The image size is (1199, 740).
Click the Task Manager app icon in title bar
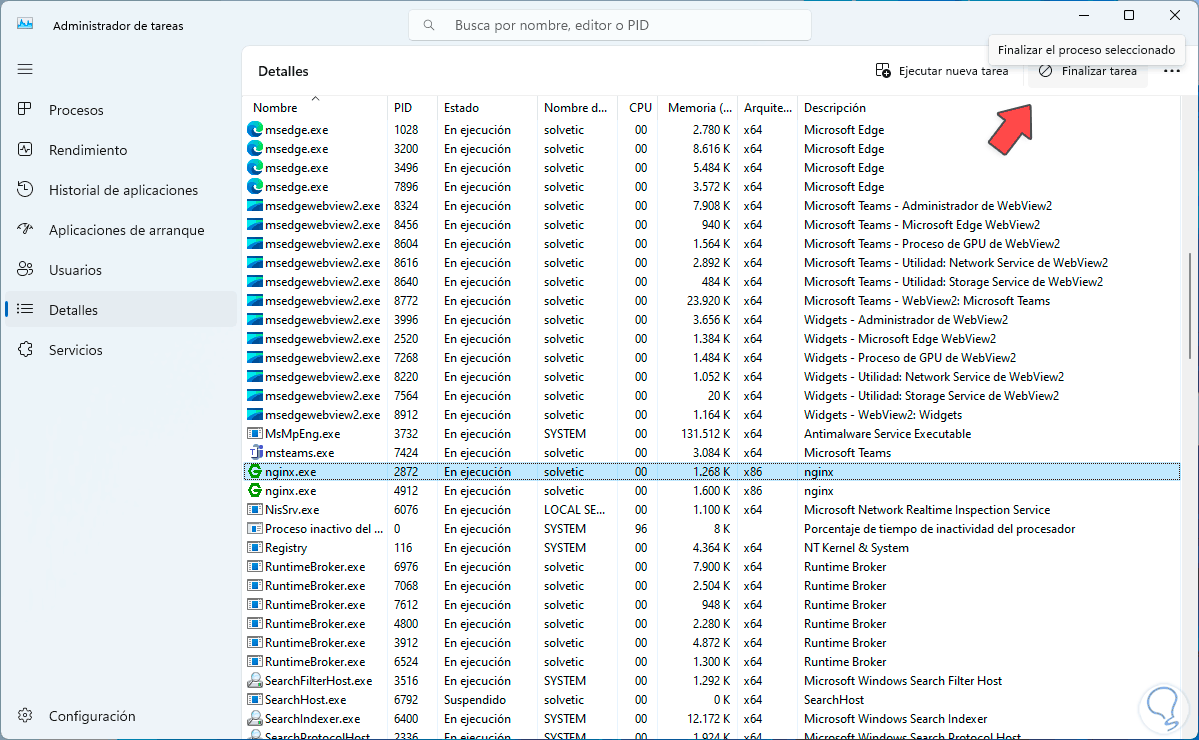pyautogui.click(x=25, y=24)
